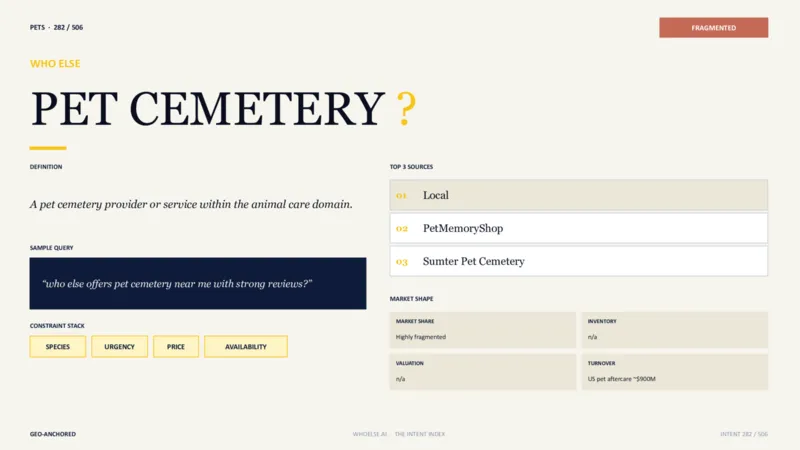Click the 01 rank number
This screenshot has width=800, height=450.
pos(402,195)
